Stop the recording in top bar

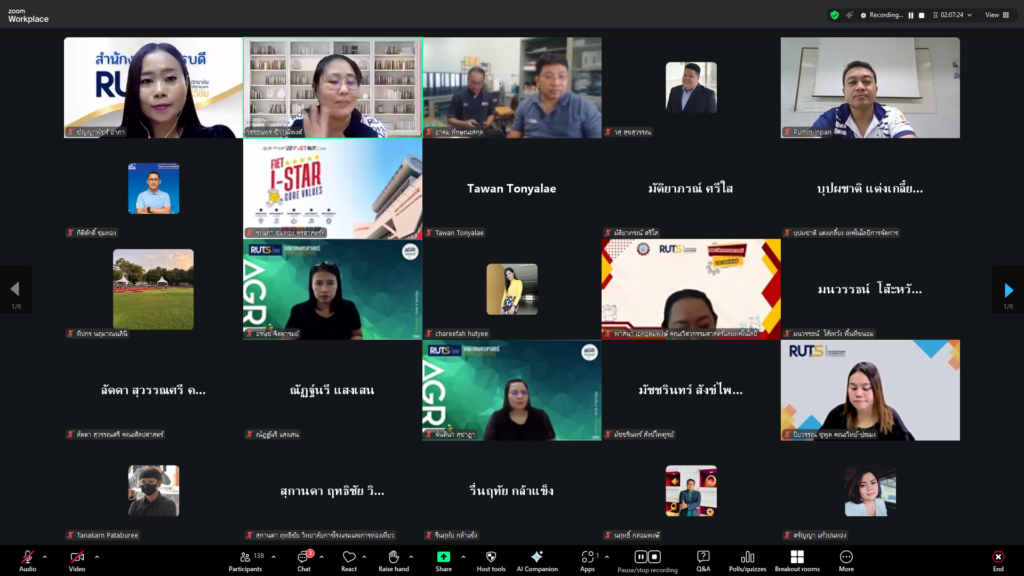[921, 15]
